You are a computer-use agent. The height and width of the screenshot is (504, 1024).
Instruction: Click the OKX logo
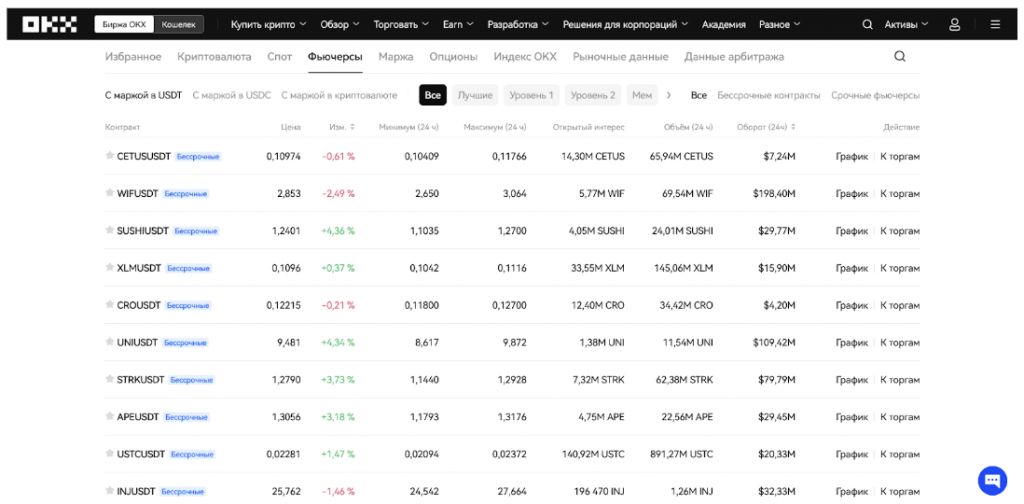pos(51,24)
